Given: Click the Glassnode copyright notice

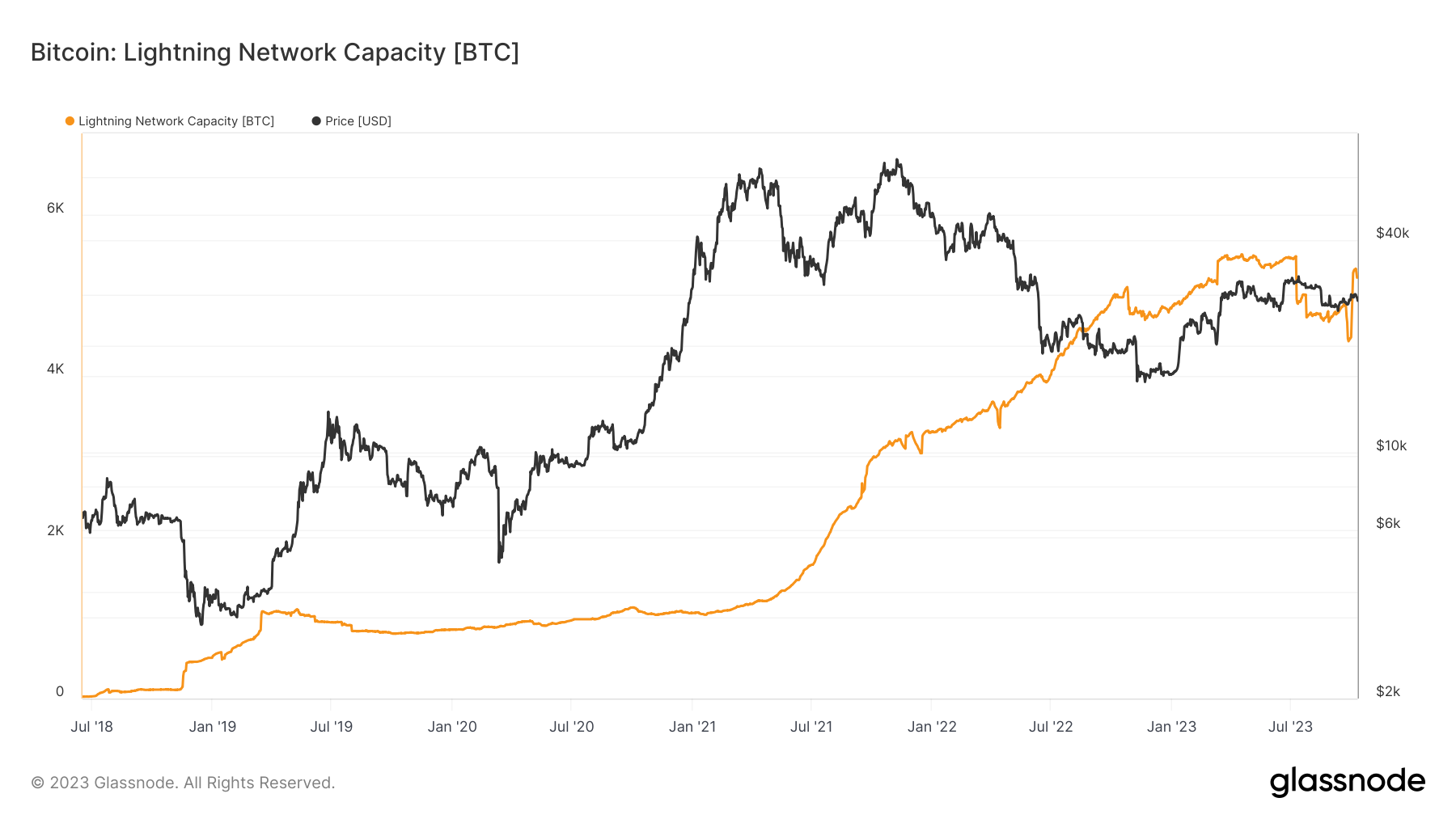Looking at the screenshot, I should (183, 783).
